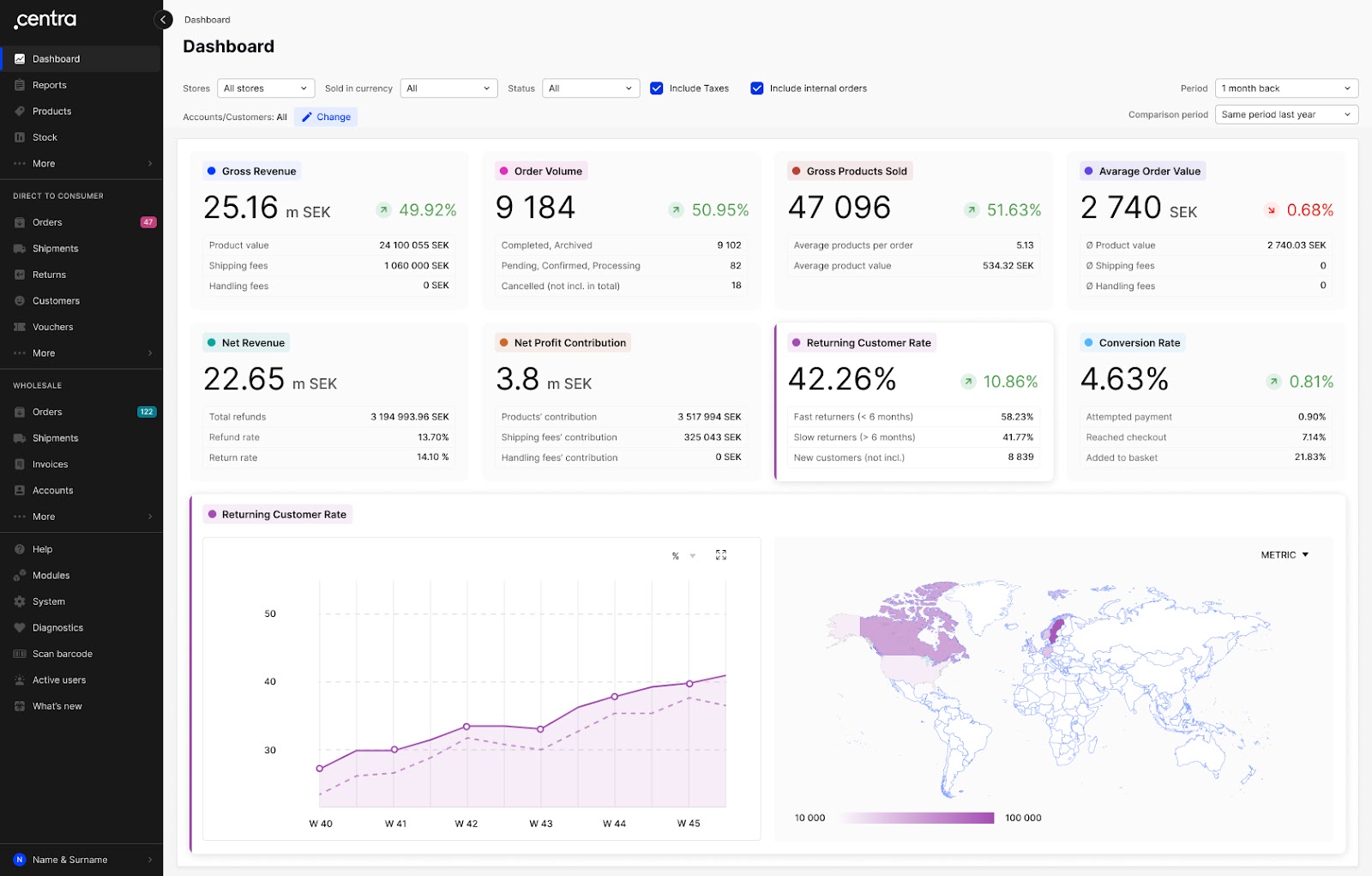Screen dimensions: 1372x876
Task: Expand More under Wholesale
Action: (x=81, y=517)
